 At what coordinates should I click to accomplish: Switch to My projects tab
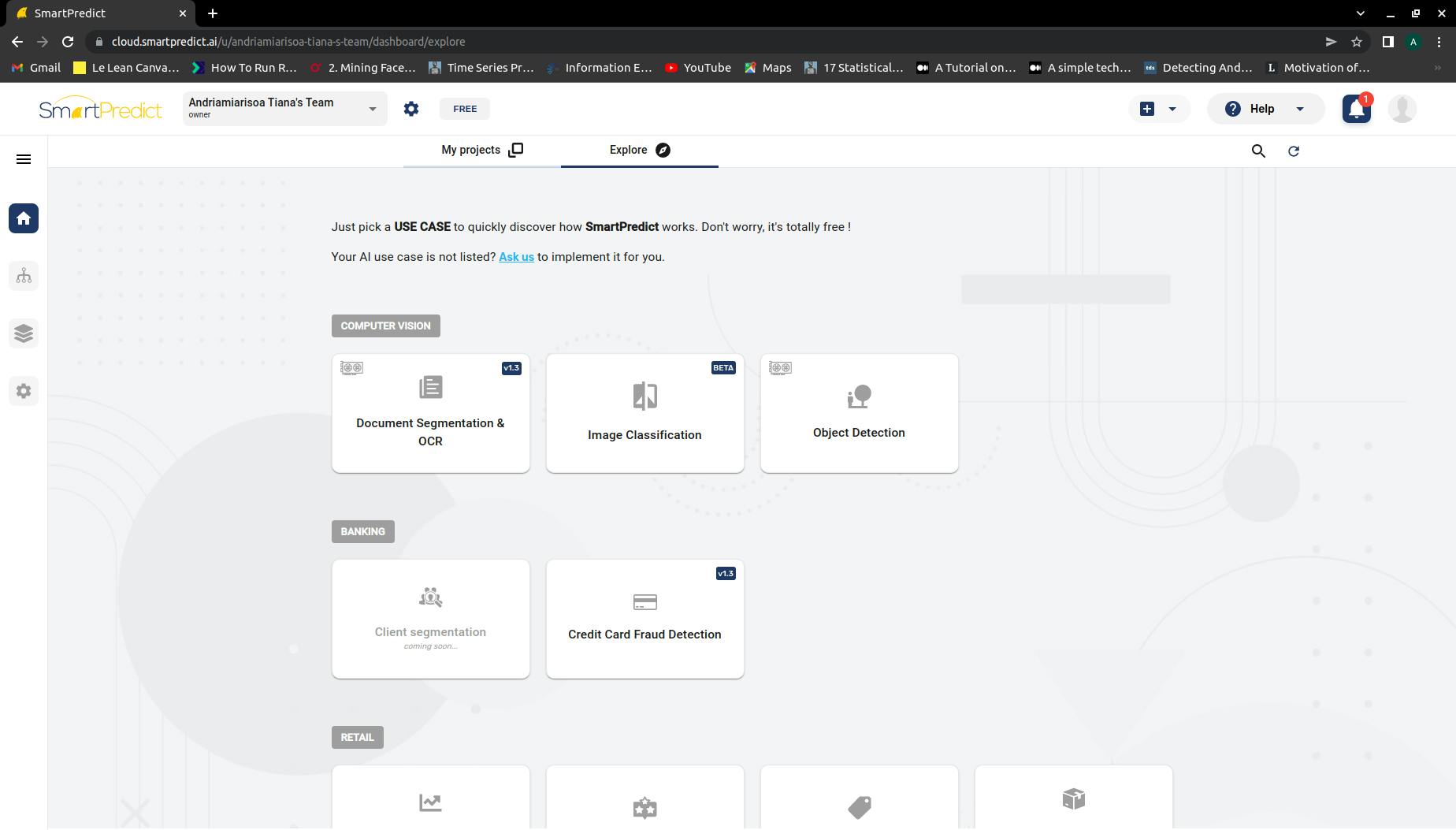click(x=482, y=150)
